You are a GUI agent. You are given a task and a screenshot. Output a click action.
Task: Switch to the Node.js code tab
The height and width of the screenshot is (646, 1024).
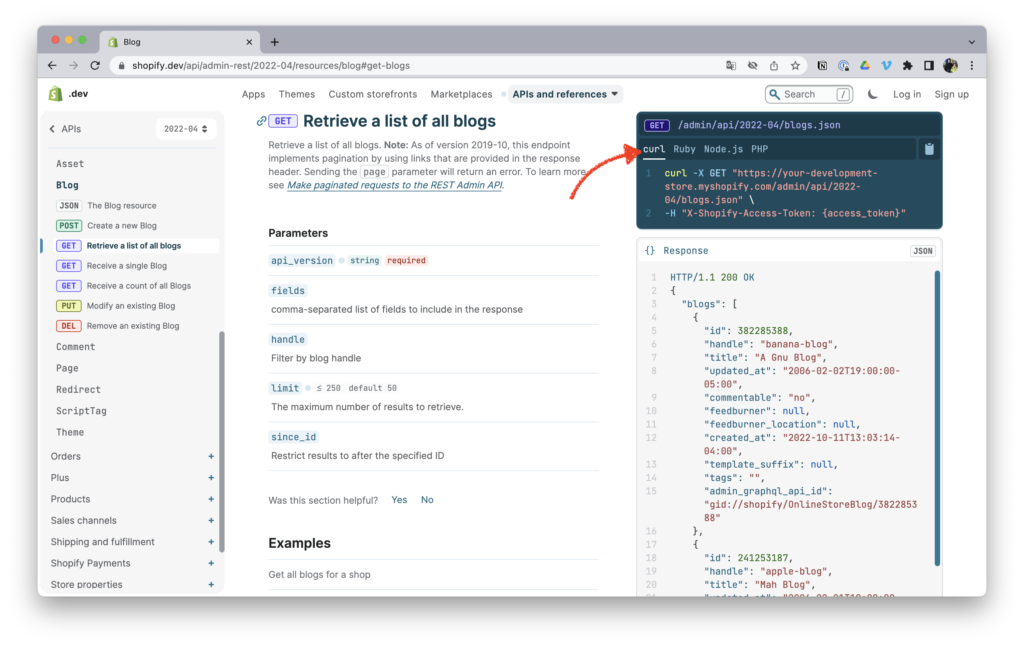(723, 149)
